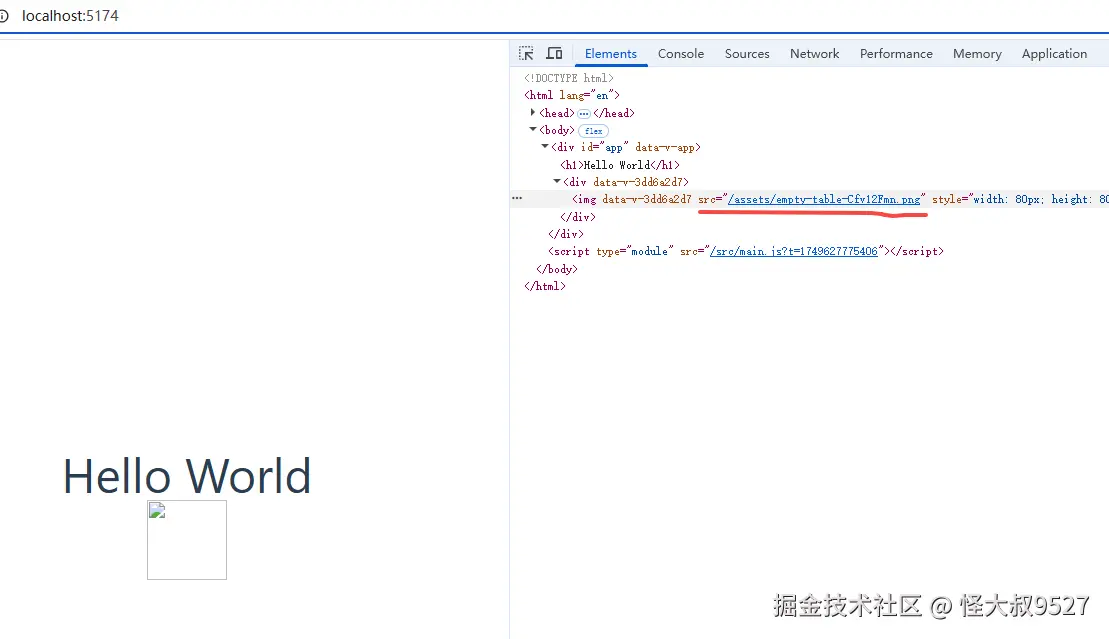Select the h1 Hello World DOM row

pyautogui.click(x=620, y=165)
